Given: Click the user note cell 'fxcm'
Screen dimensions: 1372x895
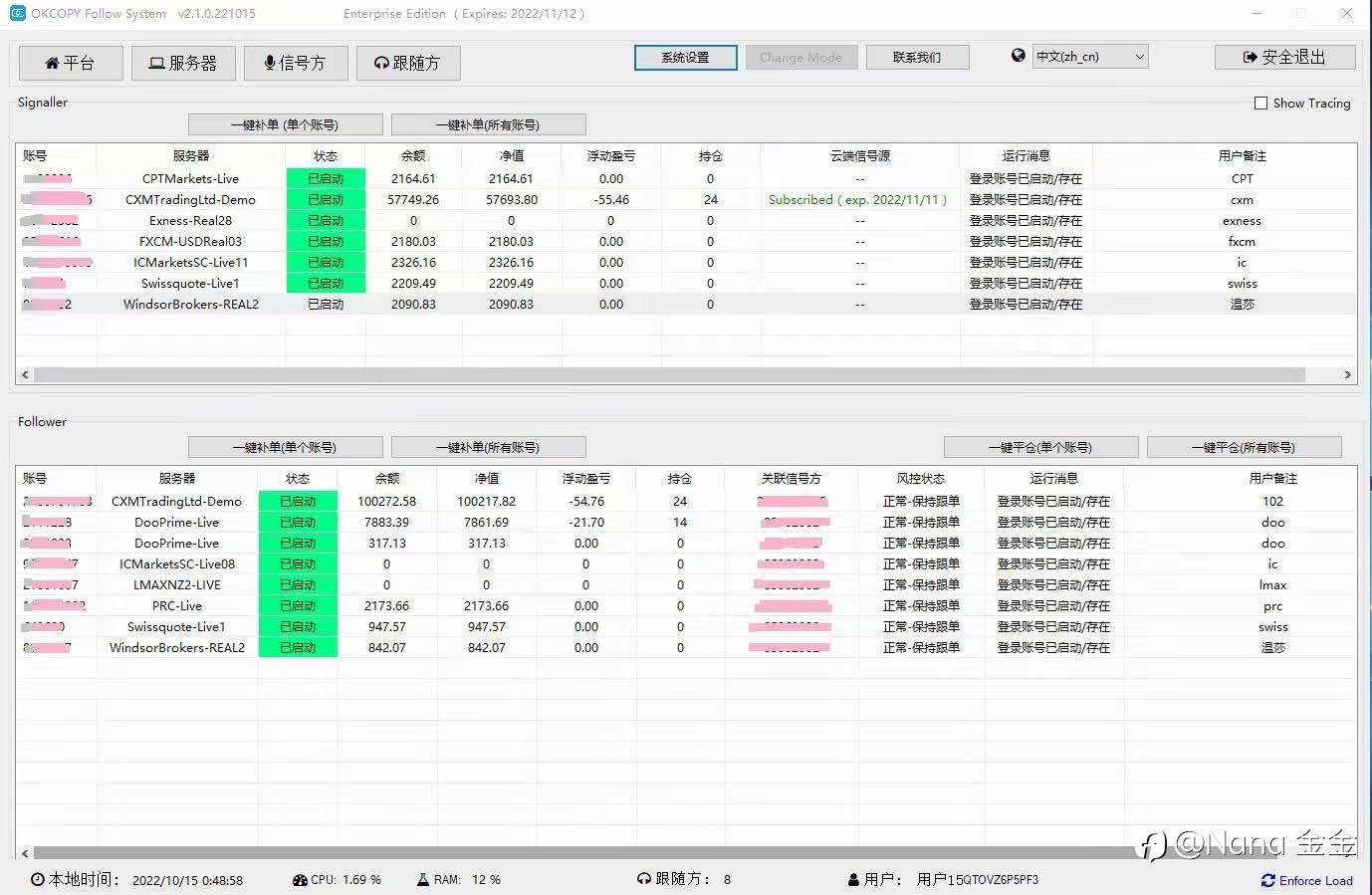Looking at the screenshot, I should tap(1242, 242).
